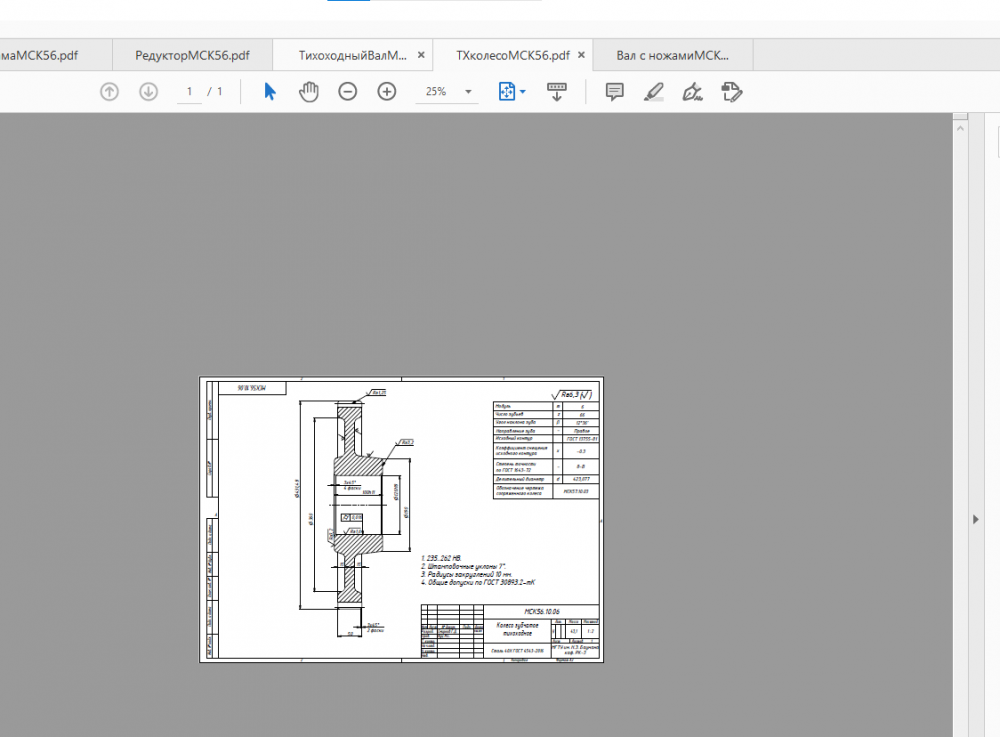
Task: Expand the right side panel arrow
Action: (x=977, y=519)
